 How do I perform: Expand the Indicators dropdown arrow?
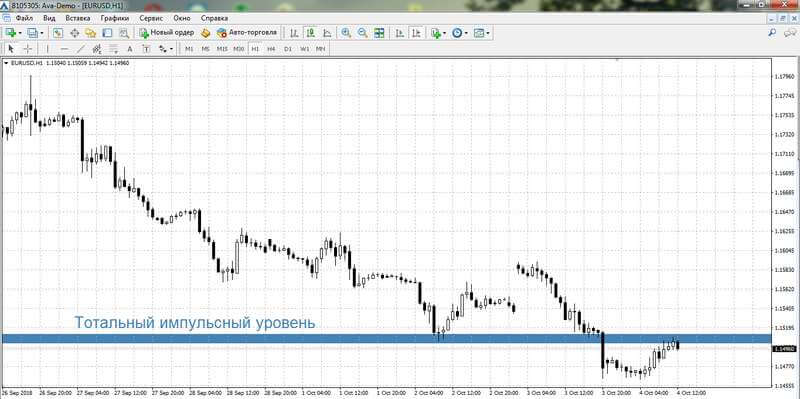point(444,33)
